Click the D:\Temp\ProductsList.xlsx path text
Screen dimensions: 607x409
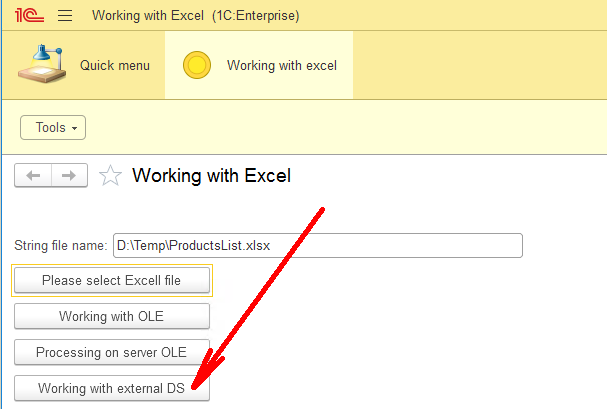click(x=193, y=246)
